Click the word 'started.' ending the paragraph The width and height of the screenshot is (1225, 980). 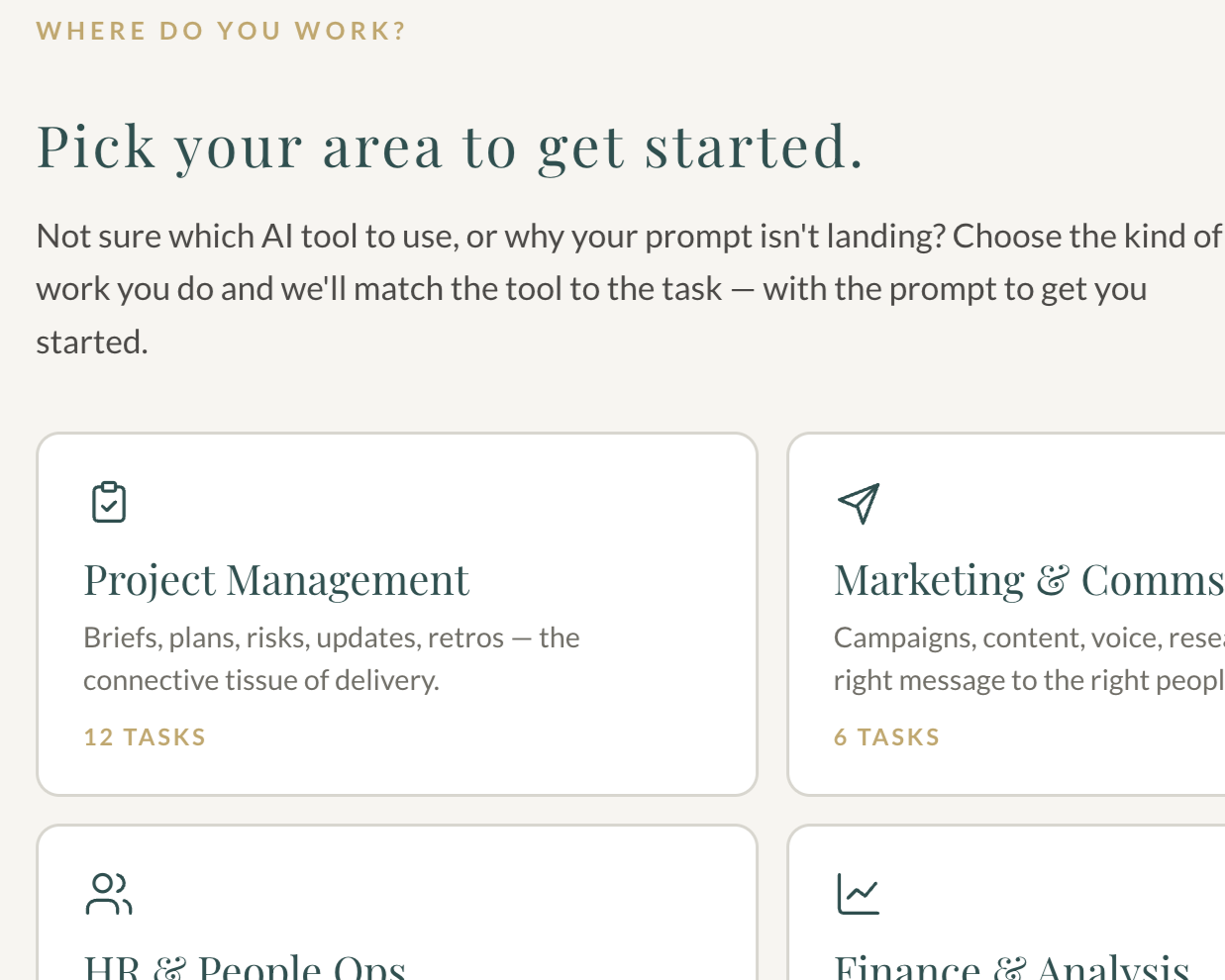pyautogui.click(x=92, y=343)
